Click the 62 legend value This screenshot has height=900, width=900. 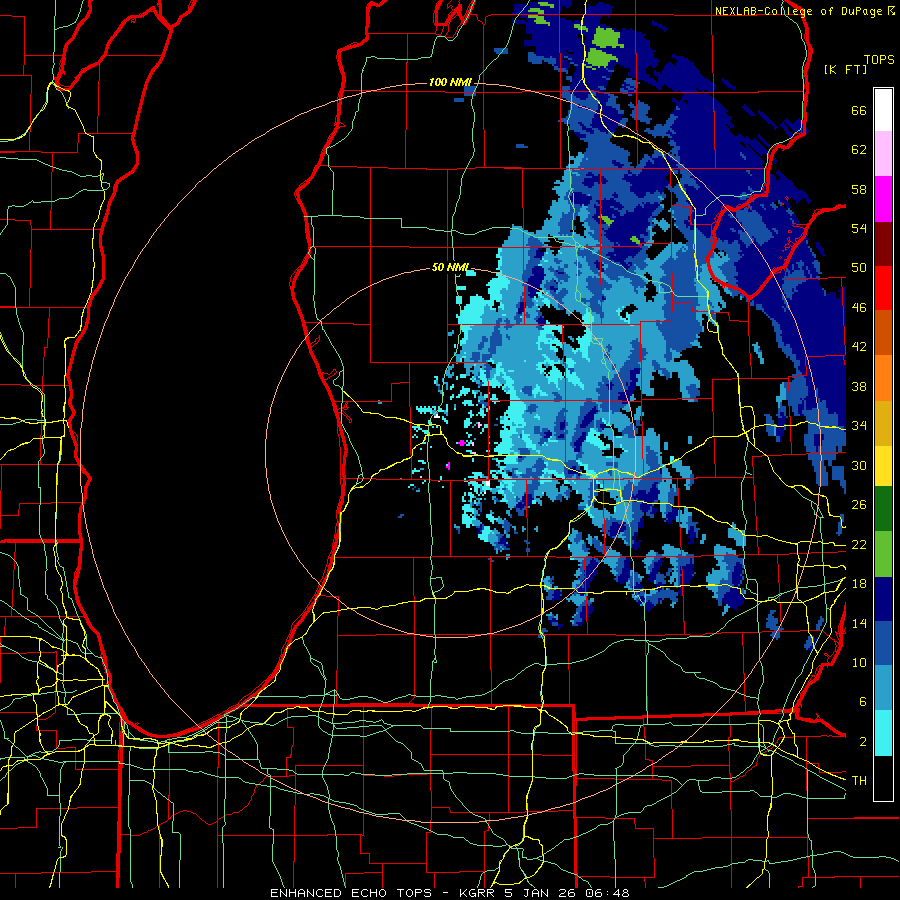click(x=859, y=150)
